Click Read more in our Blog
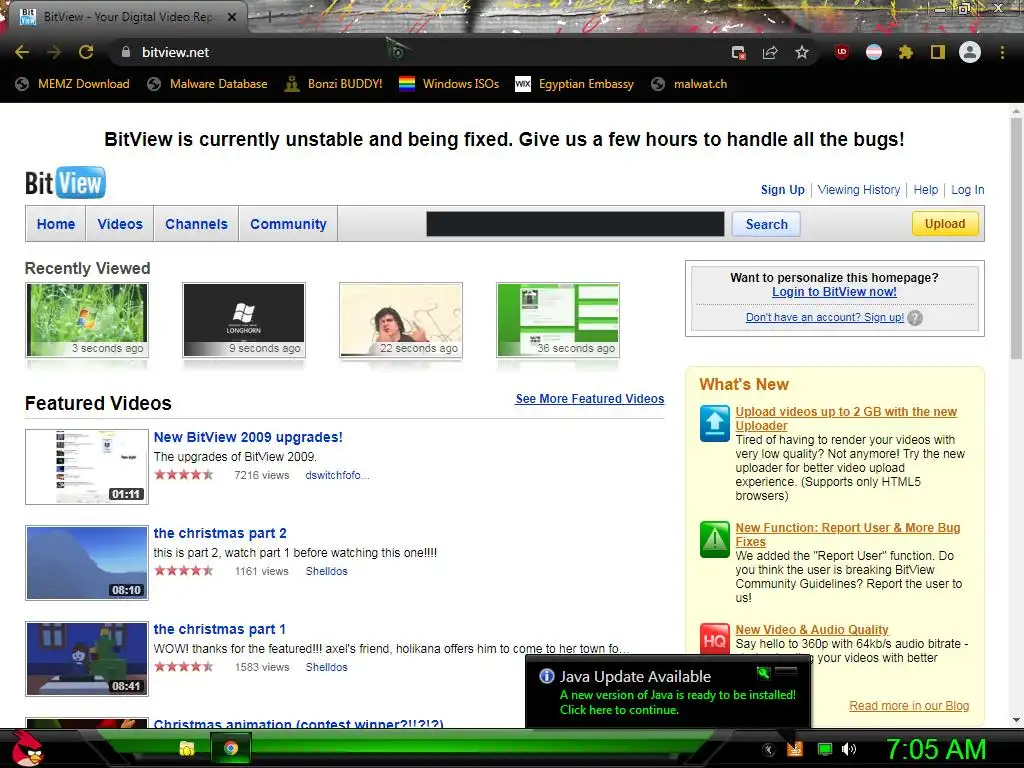 [x=909, y=706]
